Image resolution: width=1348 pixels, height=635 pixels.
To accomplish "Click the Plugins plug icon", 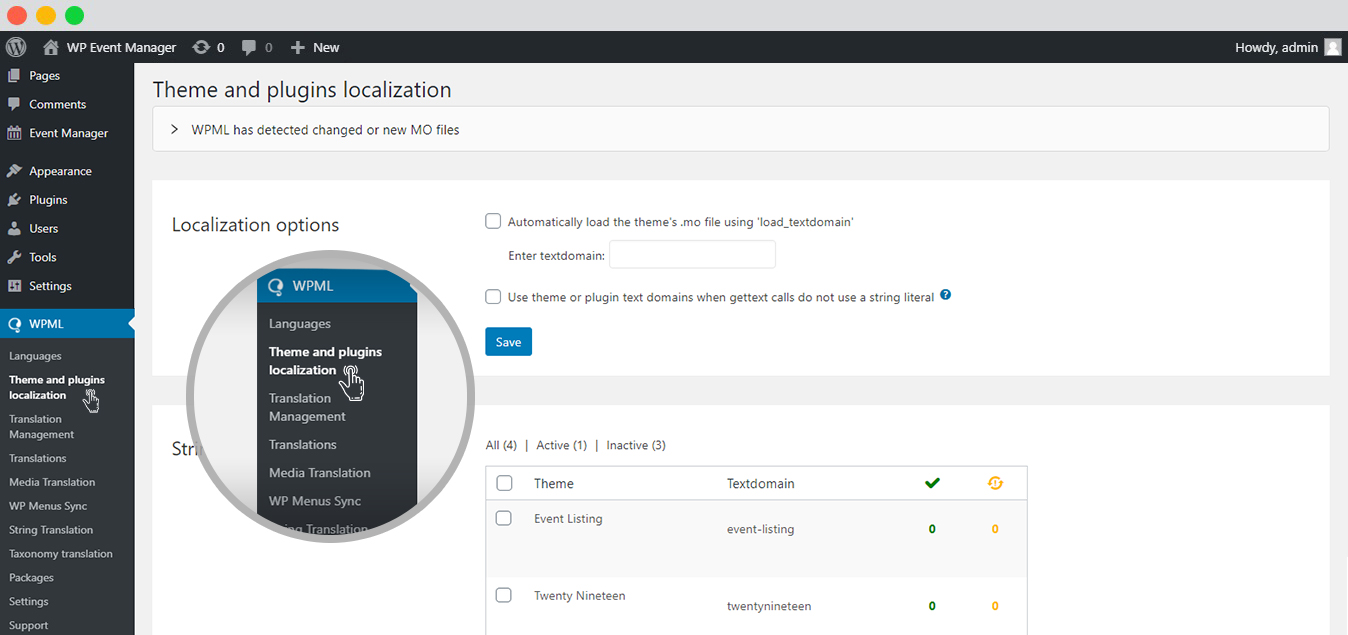I will point(14,200).
